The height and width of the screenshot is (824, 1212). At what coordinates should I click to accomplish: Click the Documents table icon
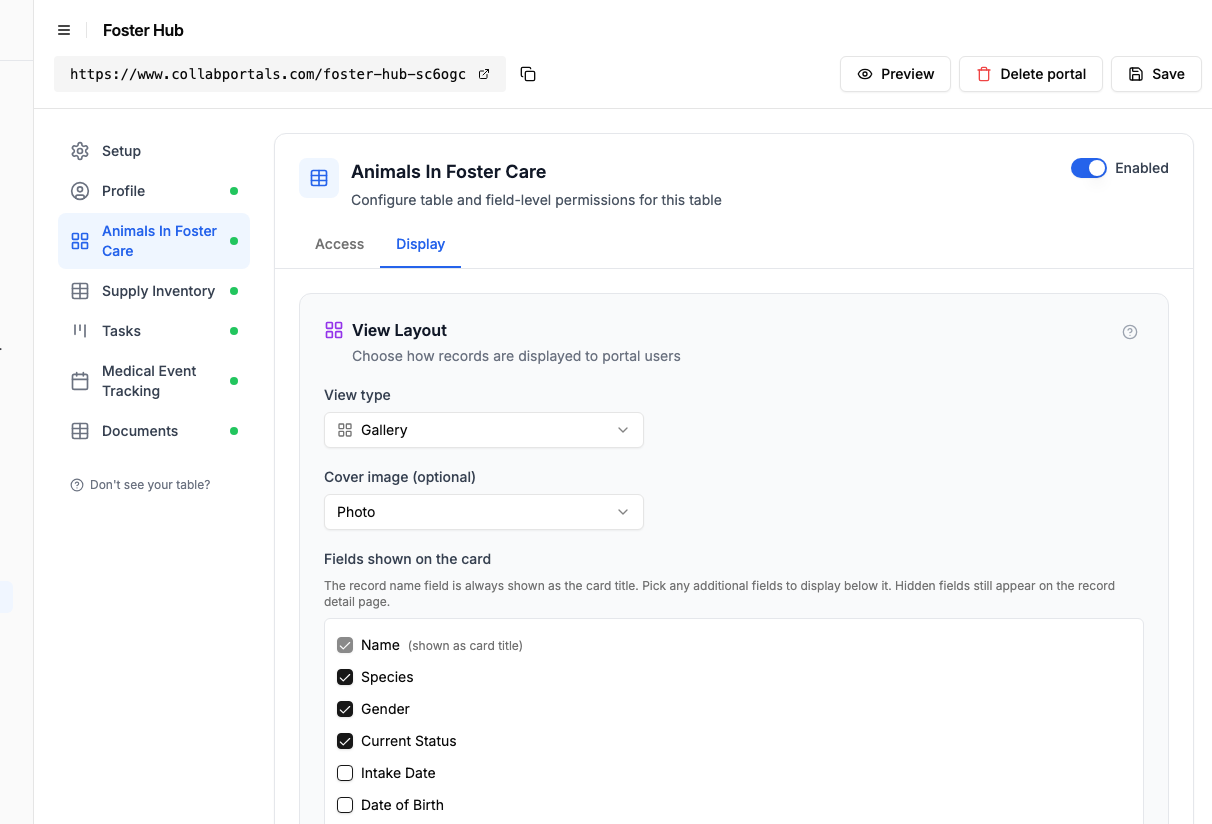(x=80, y=431)
